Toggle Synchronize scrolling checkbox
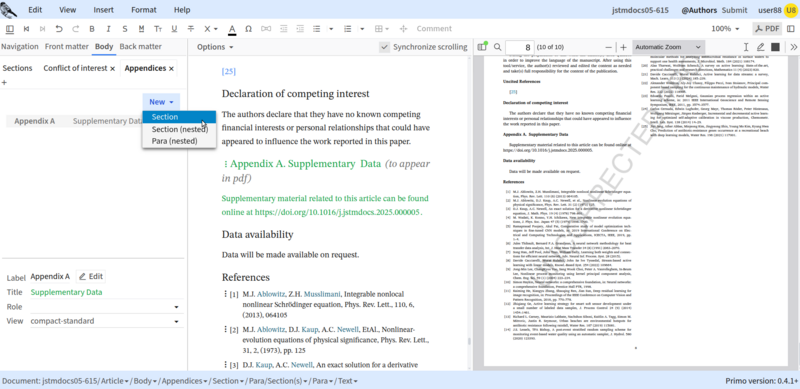This screenshot has width=800, height=389. 385,47
